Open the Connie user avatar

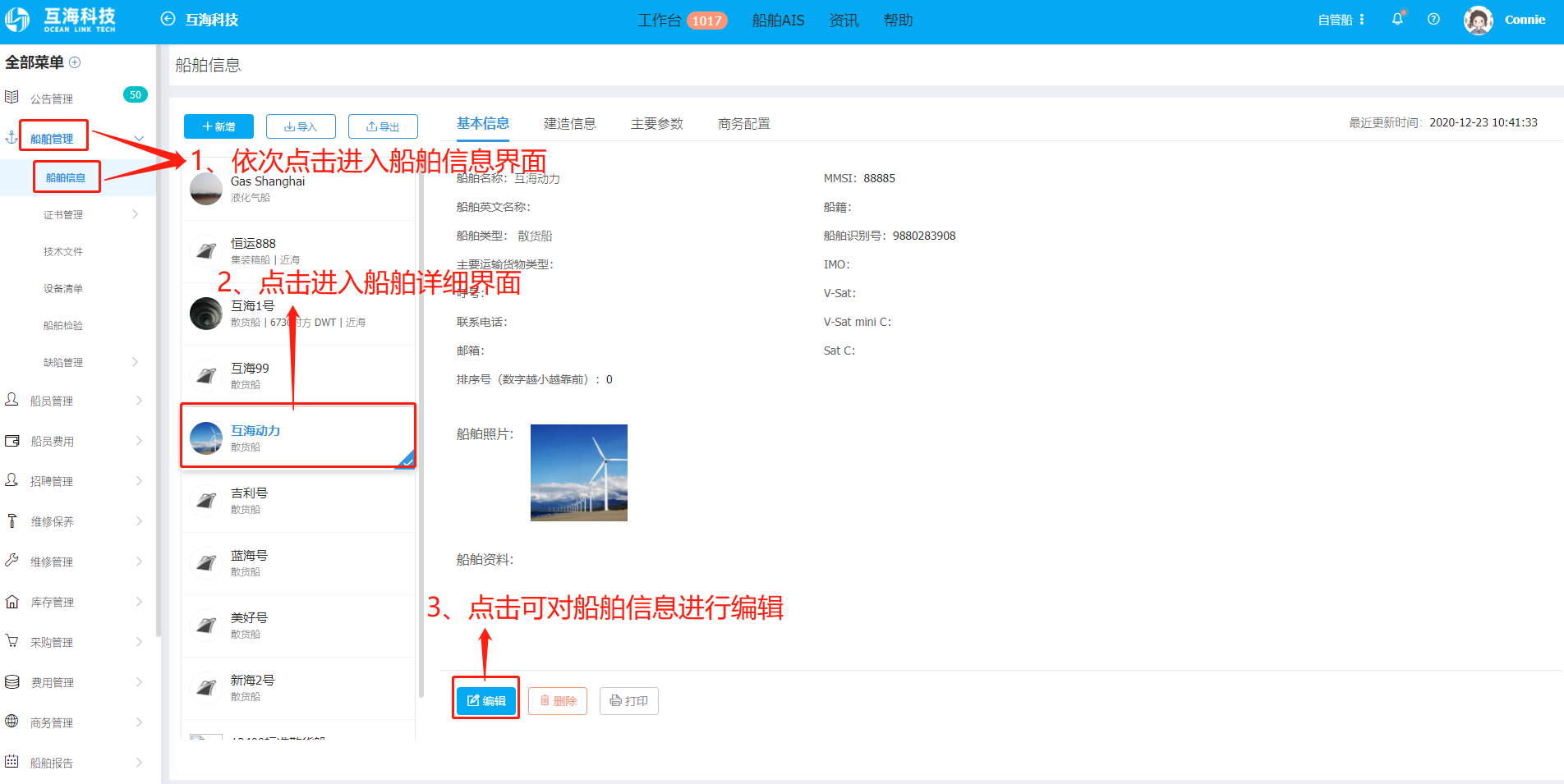point(1478,20)
